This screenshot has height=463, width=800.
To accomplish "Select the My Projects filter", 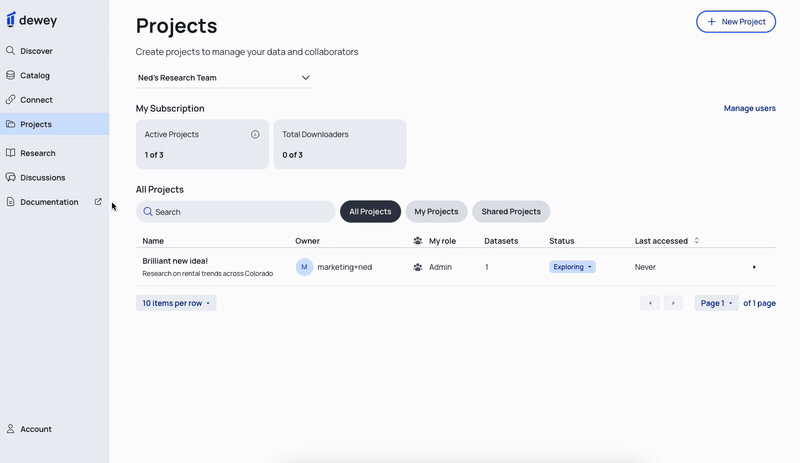I will [436, 211].
